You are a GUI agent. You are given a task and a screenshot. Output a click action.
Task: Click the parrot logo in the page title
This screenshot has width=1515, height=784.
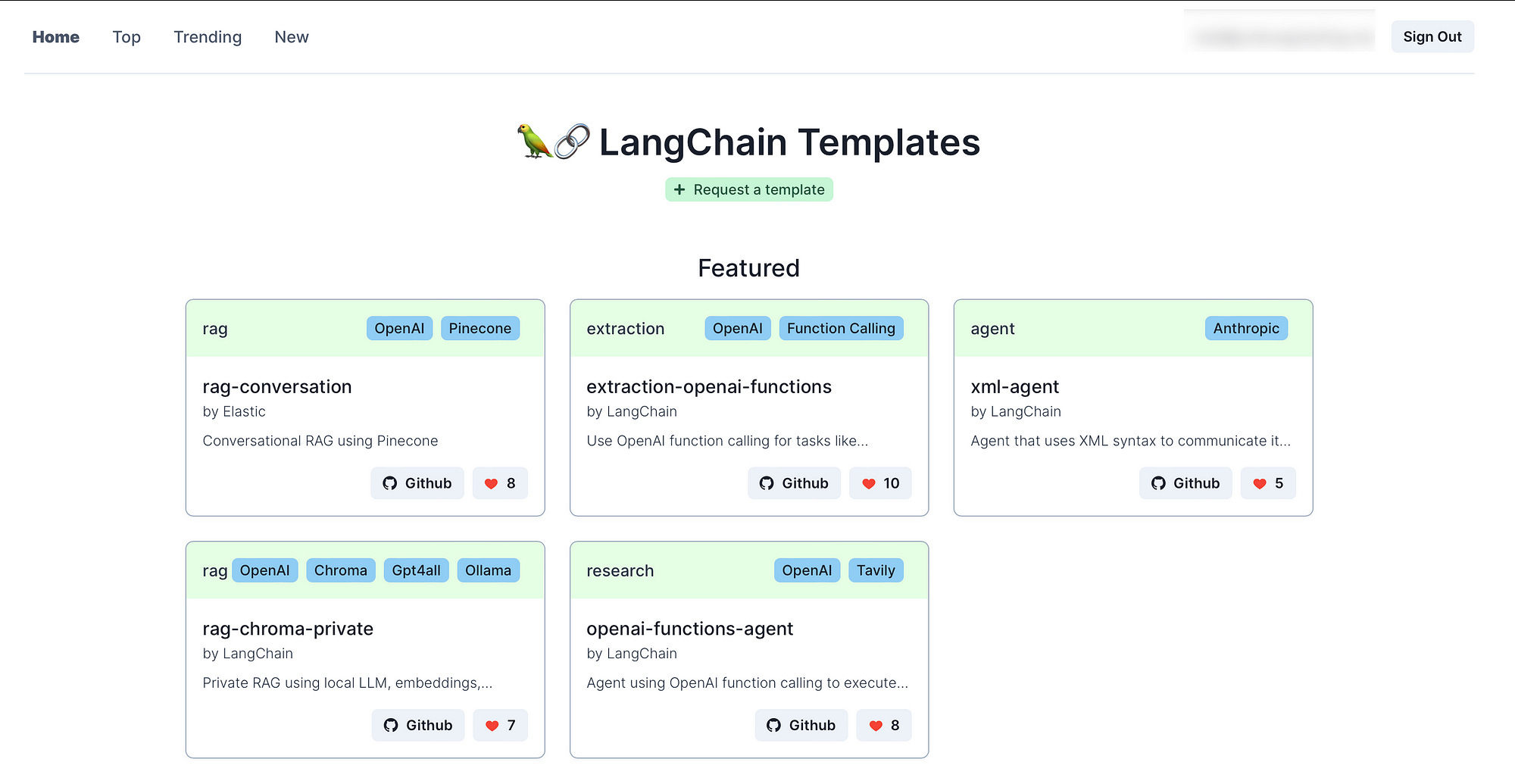[536, 142]
